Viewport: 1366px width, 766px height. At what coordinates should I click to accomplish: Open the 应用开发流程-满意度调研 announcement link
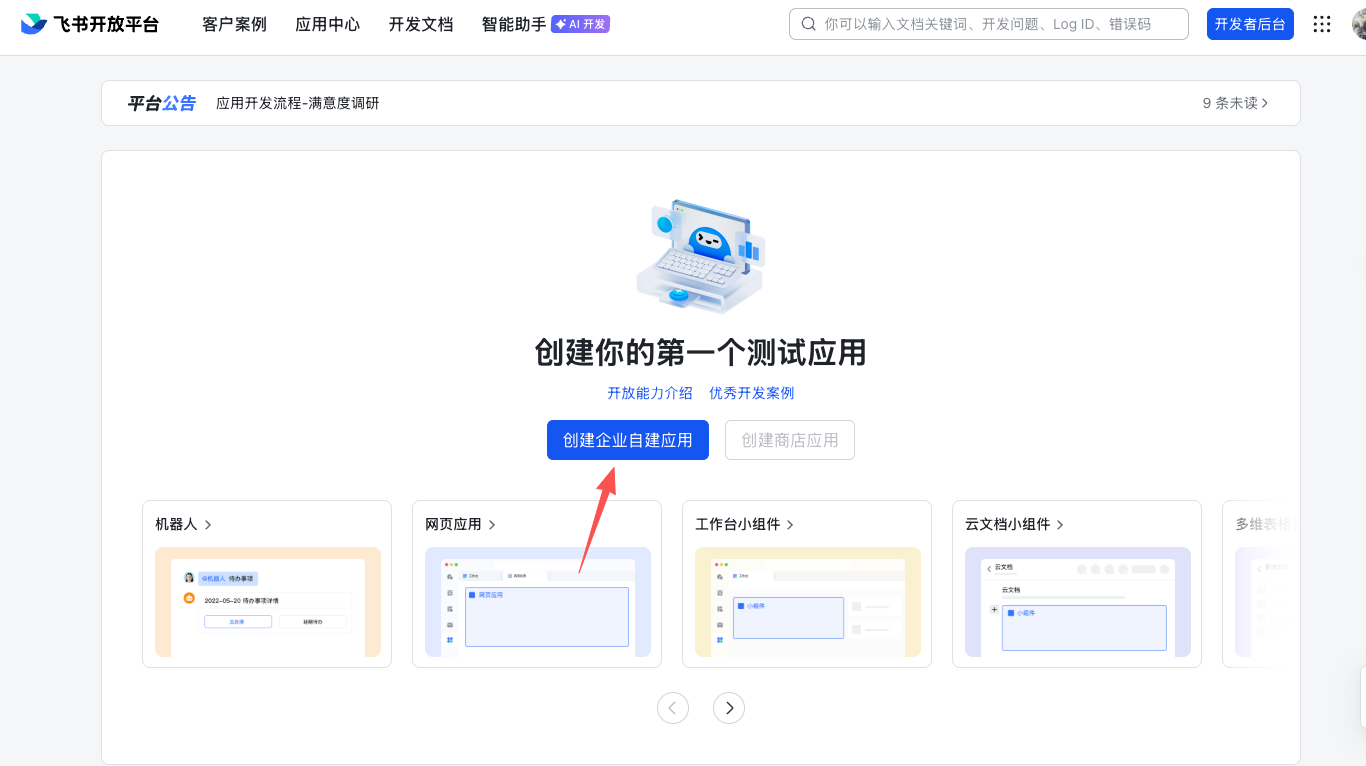click(297, 102)
